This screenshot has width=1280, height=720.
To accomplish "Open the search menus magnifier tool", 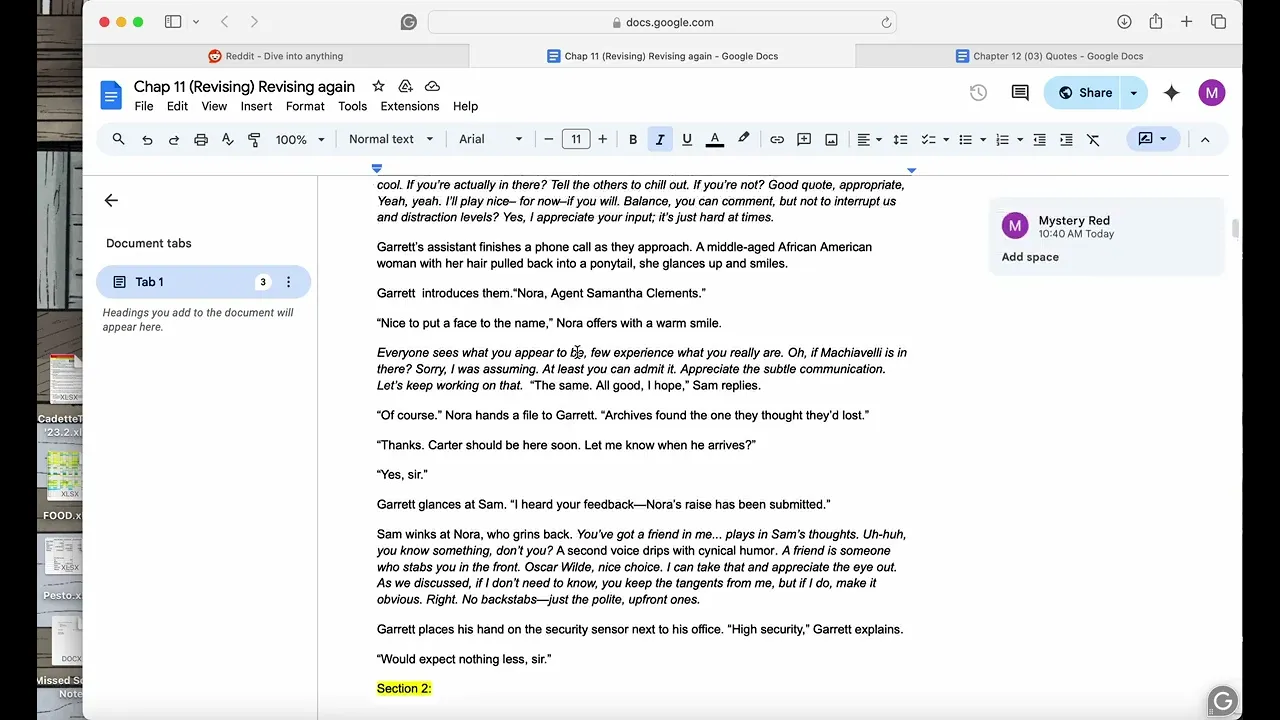I will (x=119, y=140).
